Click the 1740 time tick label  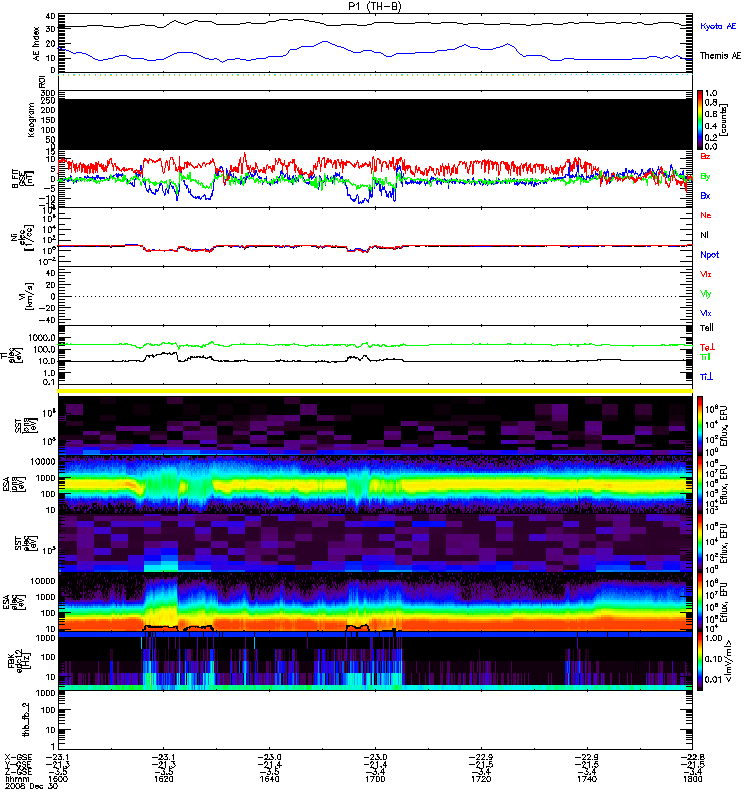[587, 780]
